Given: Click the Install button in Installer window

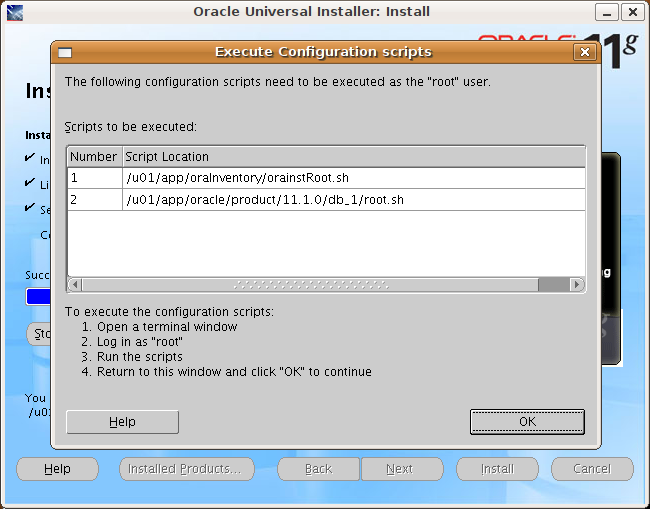Looking at the screenshot, I should 497,469.
